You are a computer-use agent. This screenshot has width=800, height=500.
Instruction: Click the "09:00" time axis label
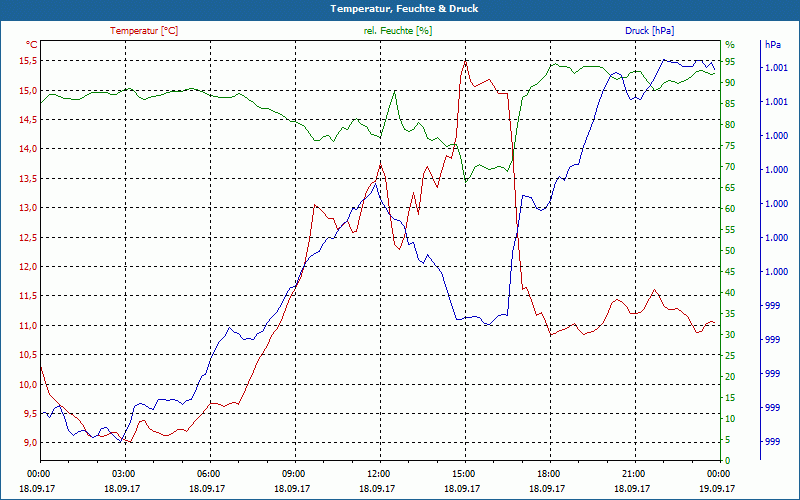[x=295, y=473]
